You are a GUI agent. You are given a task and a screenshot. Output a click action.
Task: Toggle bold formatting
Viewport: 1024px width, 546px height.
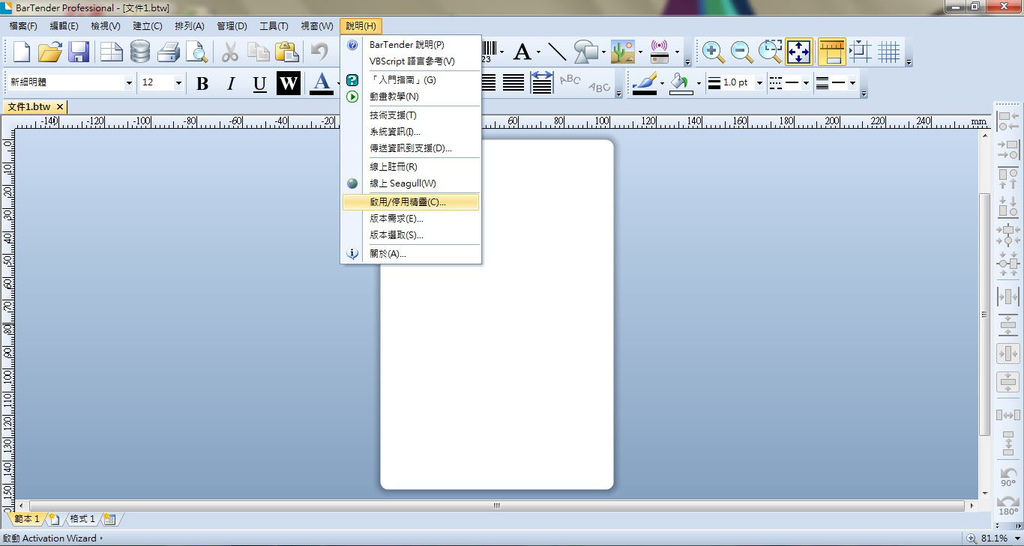click(x=202, y=83)
